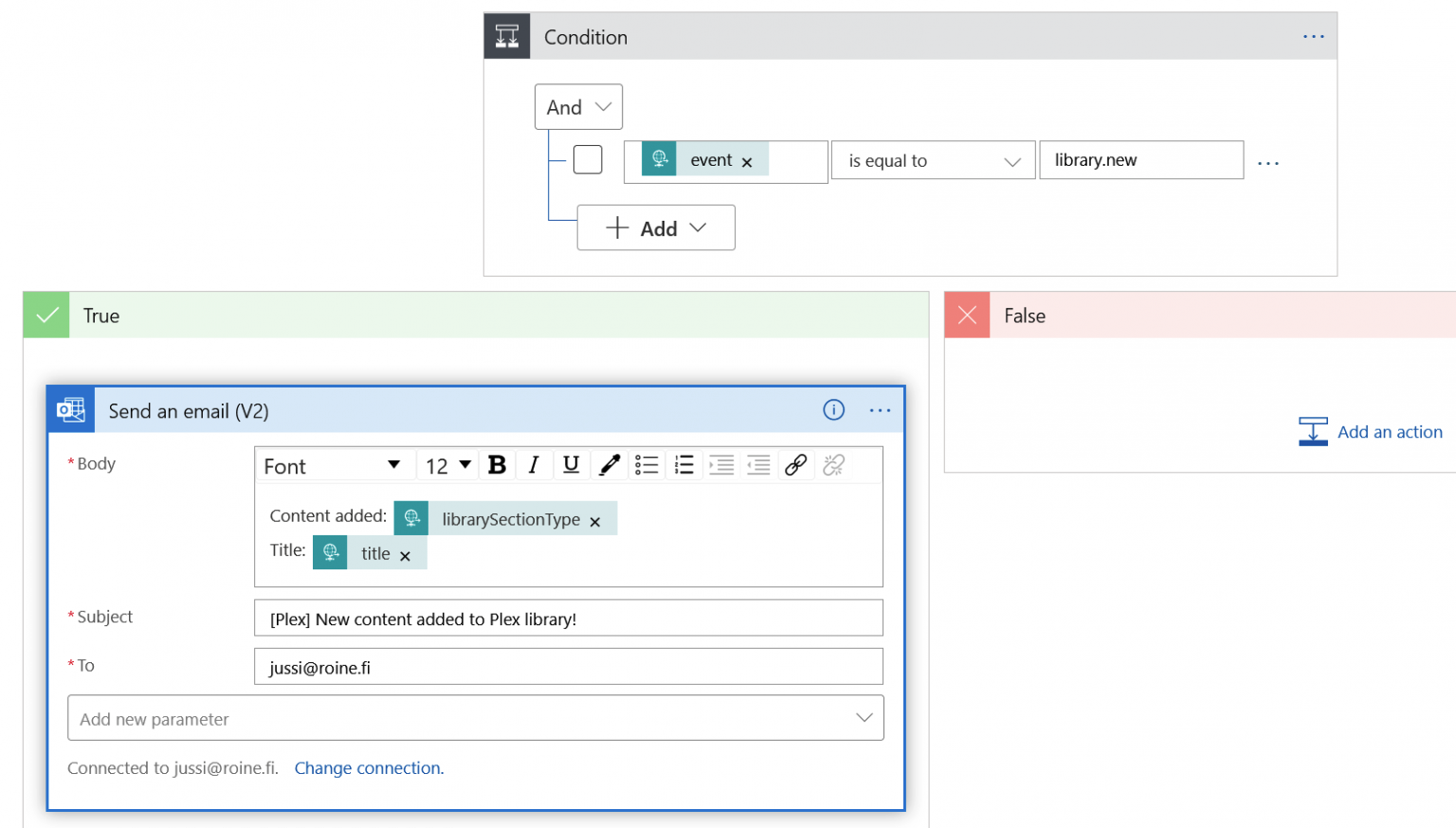Toggle underline formatting in body editor
The height and width of the screenshot is (828, 1456).
pos(571,464)
